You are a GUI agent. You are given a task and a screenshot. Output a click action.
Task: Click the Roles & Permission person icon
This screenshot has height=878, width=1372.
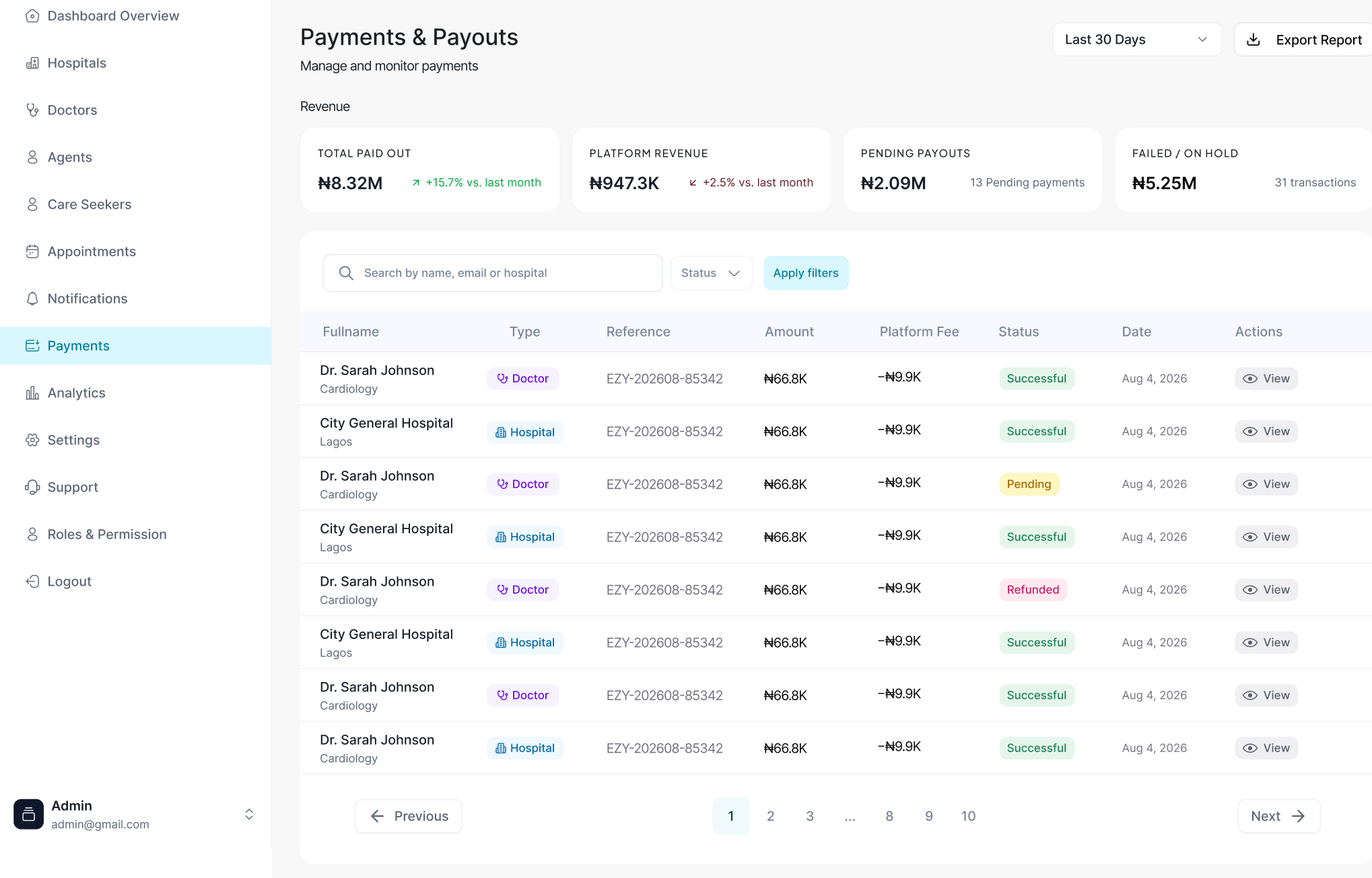click(32, 534)
